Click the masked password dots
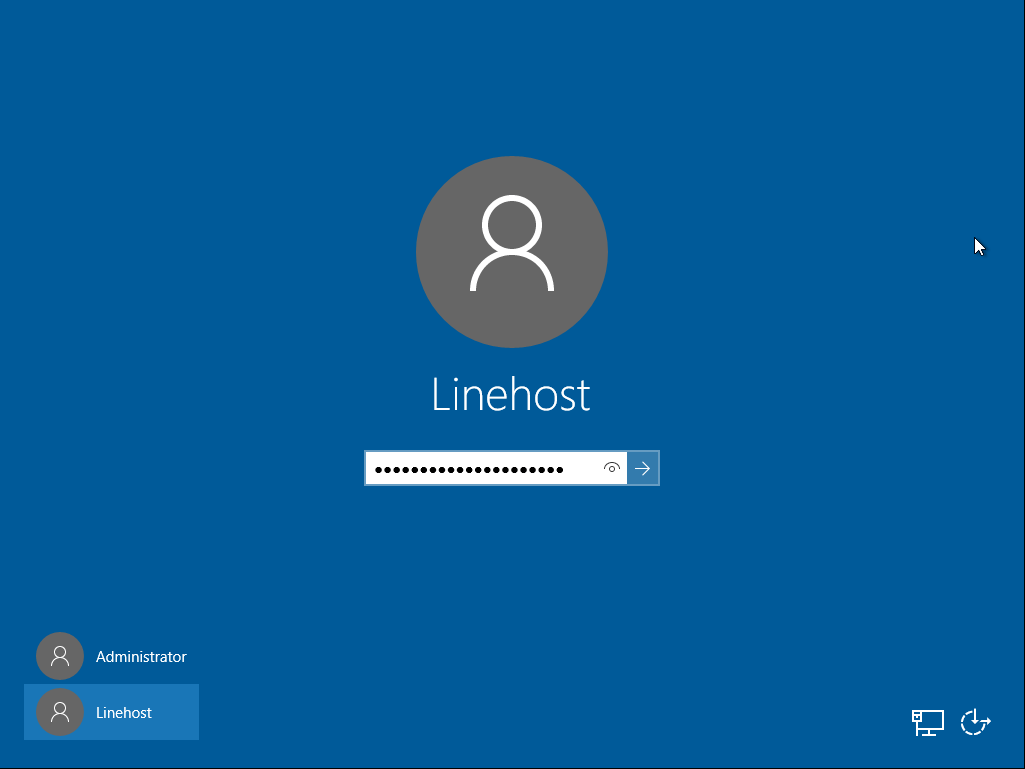 pyautogui.click(x=468, y=469)
